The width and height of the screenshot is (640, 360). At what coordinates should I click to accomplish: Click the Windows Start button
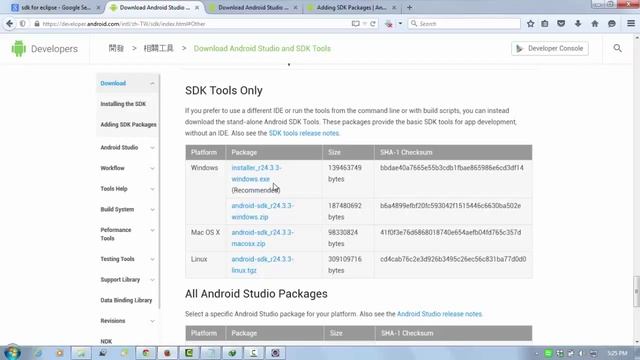[12, 352]
